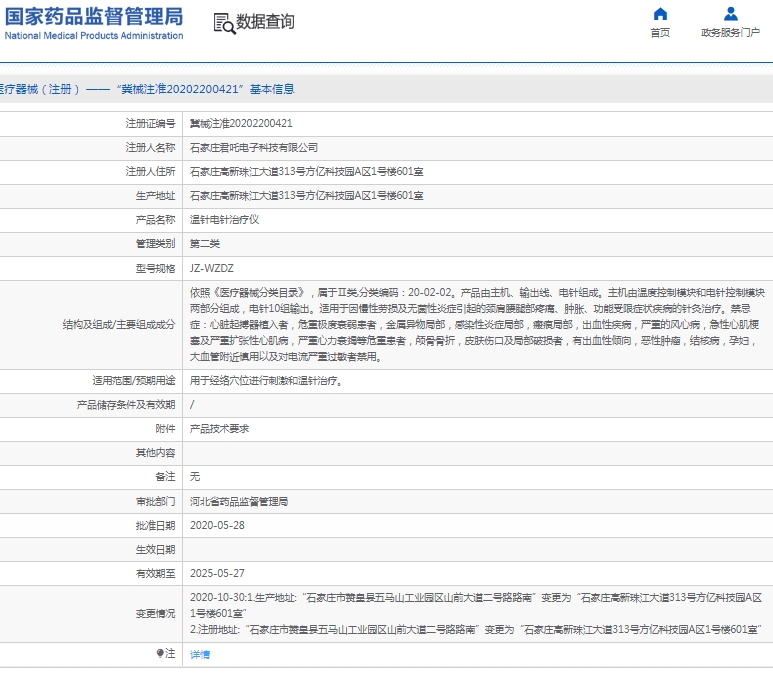Click the 国家药品监督管理局 logo
Image resolution: width=773 pixels, height=674 pixels.
pos(94,23)
